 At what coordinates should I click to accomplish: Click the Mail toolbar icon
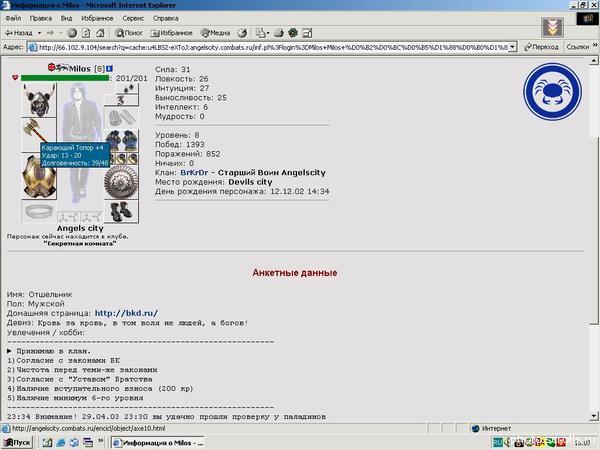(x=261, y=33)
